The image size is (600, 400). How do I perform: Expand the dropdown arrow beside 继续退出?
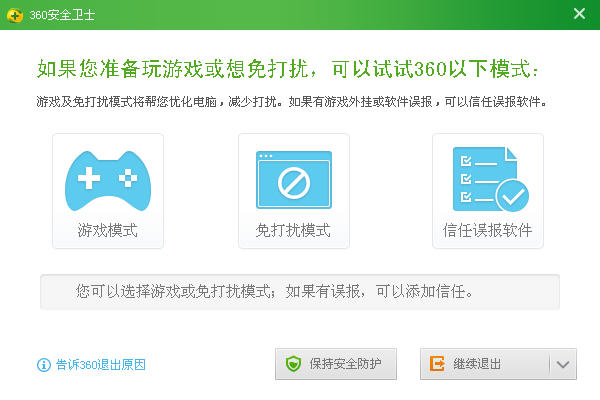563,364
